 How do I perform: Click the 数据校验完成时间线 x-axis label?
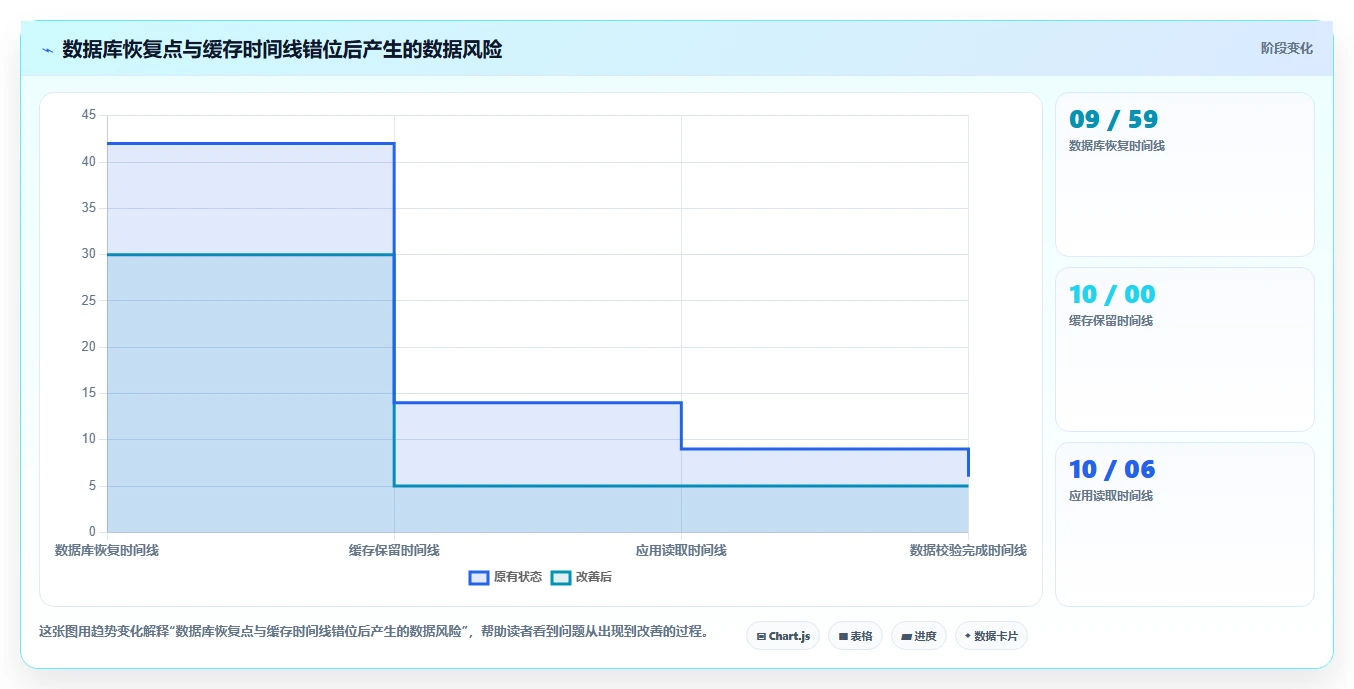[968, 550]
